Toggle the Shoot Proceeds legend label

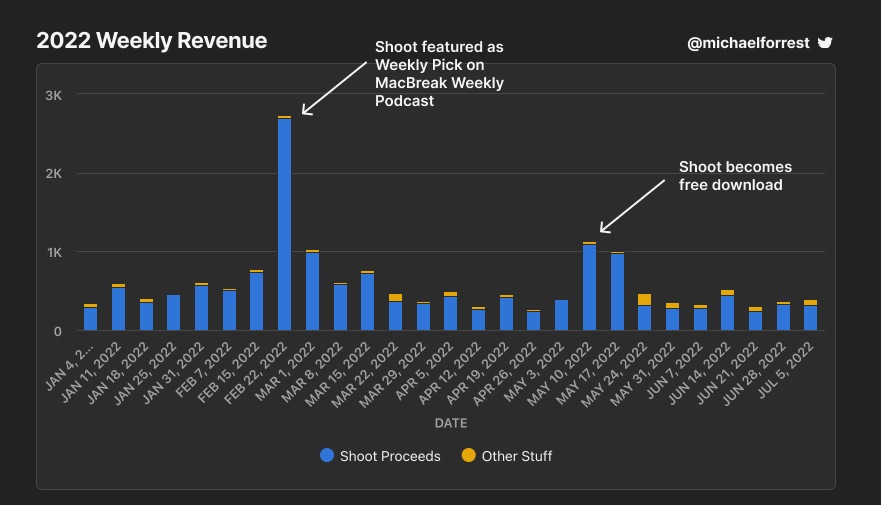click(x=390, y=456)
